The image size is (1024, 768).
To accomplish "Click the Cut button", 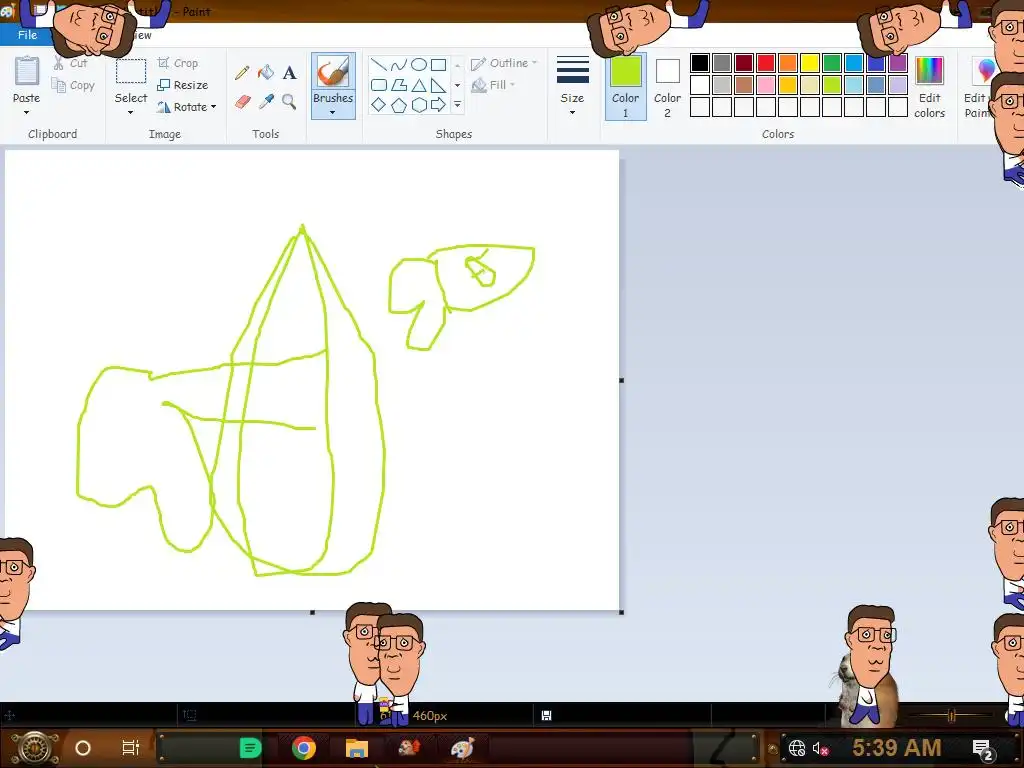I will pos(71,63).
